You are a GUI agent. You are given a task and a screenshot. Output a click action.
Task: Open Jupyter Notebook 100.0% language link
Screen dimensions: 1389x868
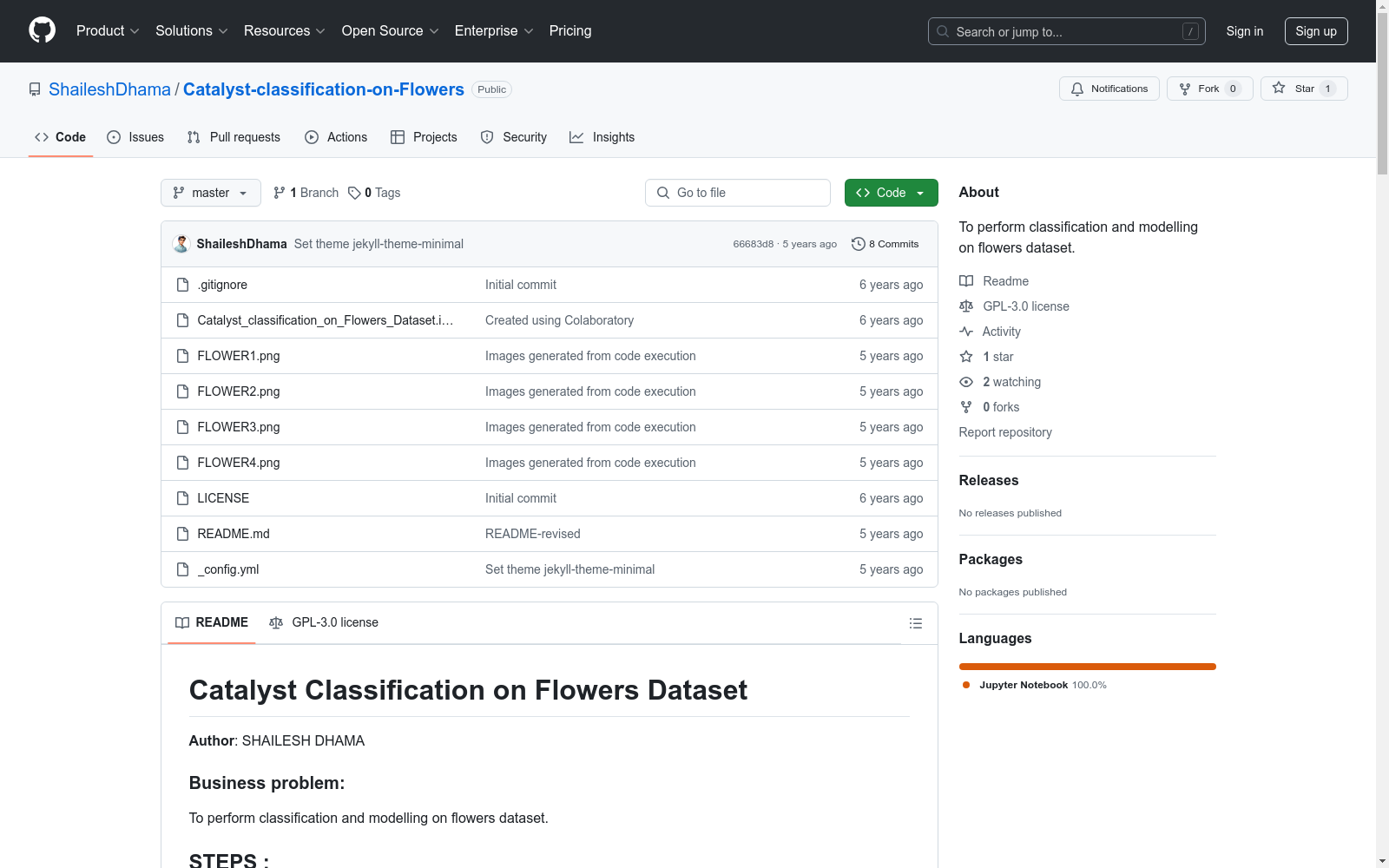click(1035, 685)
